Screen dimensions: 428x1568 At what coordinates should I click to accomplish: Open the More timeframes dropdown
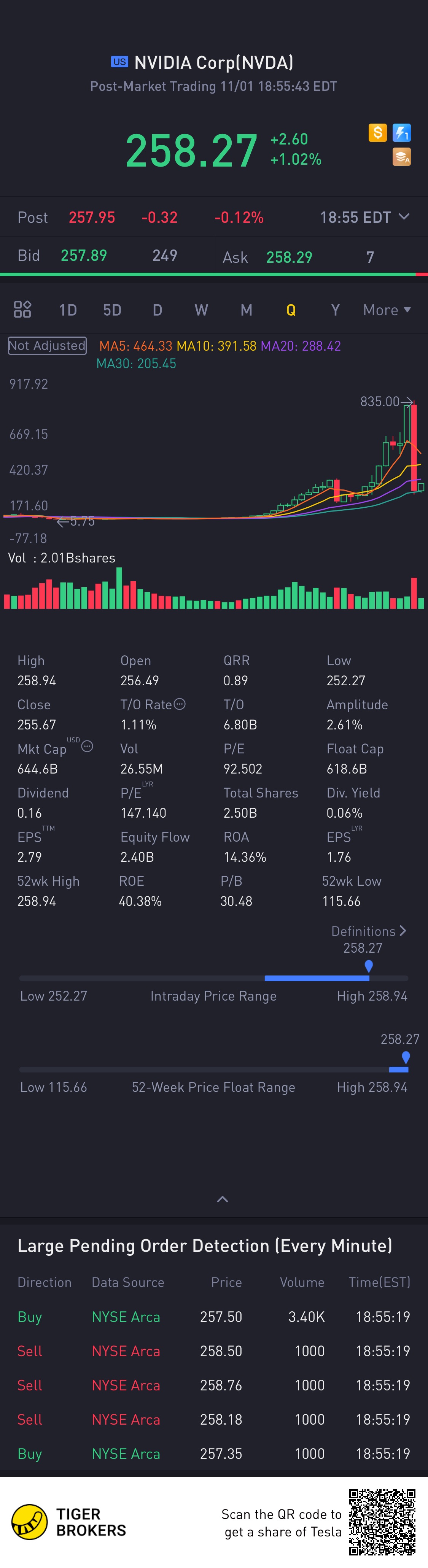tap(387, 310)
